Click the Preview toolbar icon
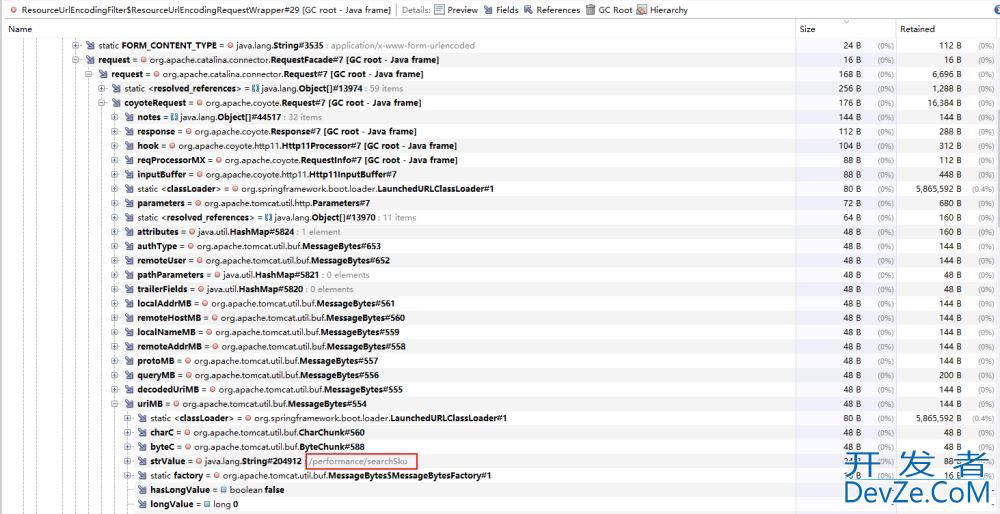The height and width of the screenshot is (514, 1000). (x=439, y=10)
